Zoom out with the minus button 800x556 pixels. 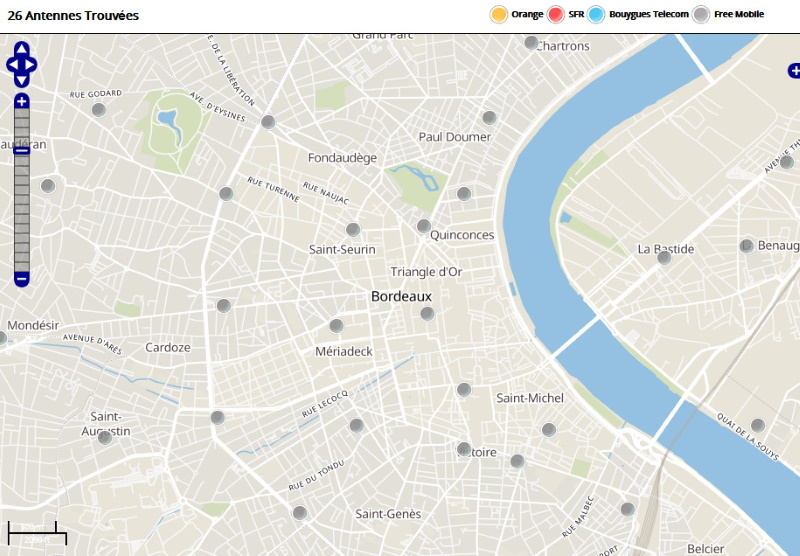pos(22,278)
